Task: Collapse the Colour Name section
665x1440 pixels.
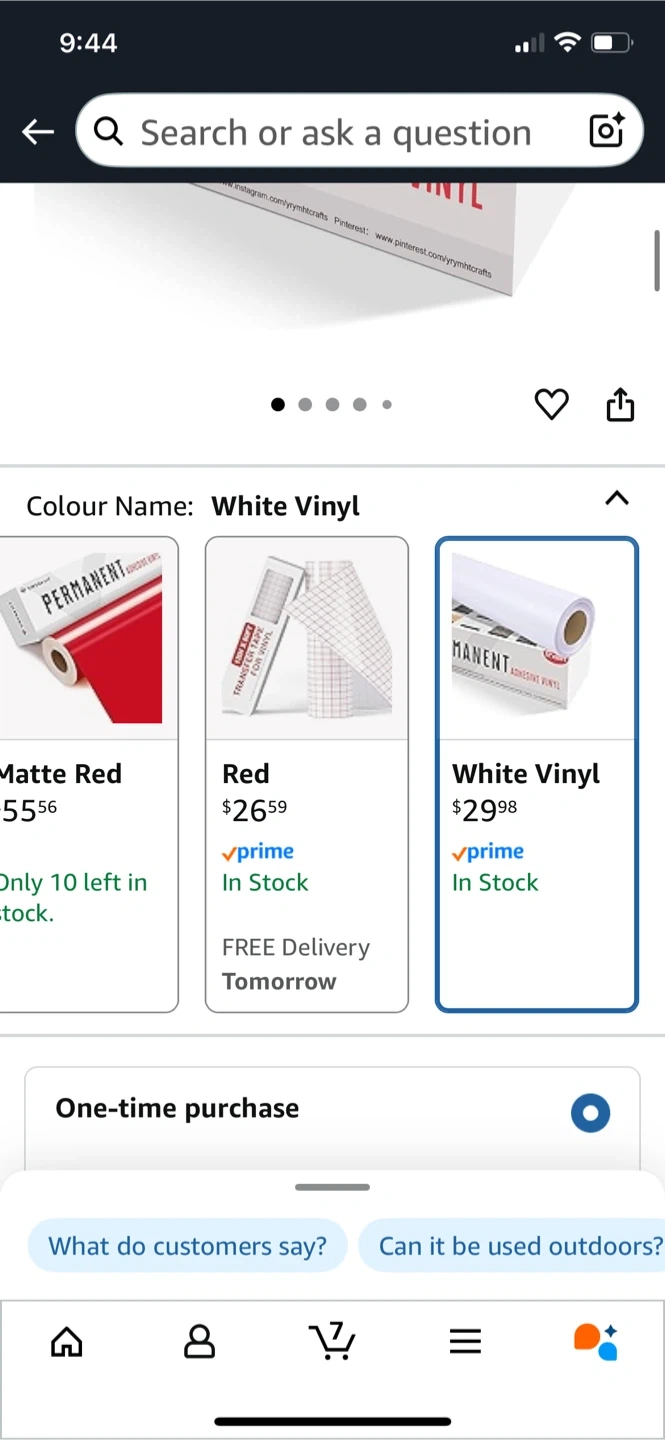Action: (617, 498)
